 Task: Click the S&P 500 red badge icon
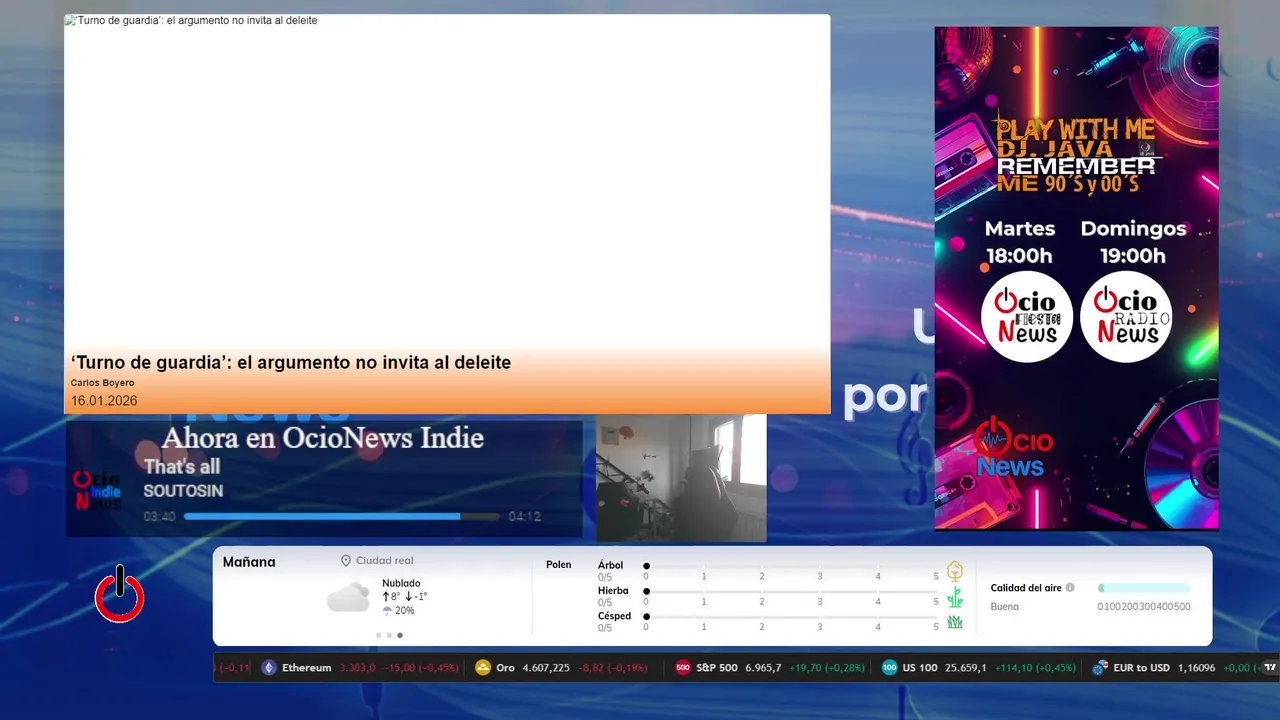click(683, 667)
